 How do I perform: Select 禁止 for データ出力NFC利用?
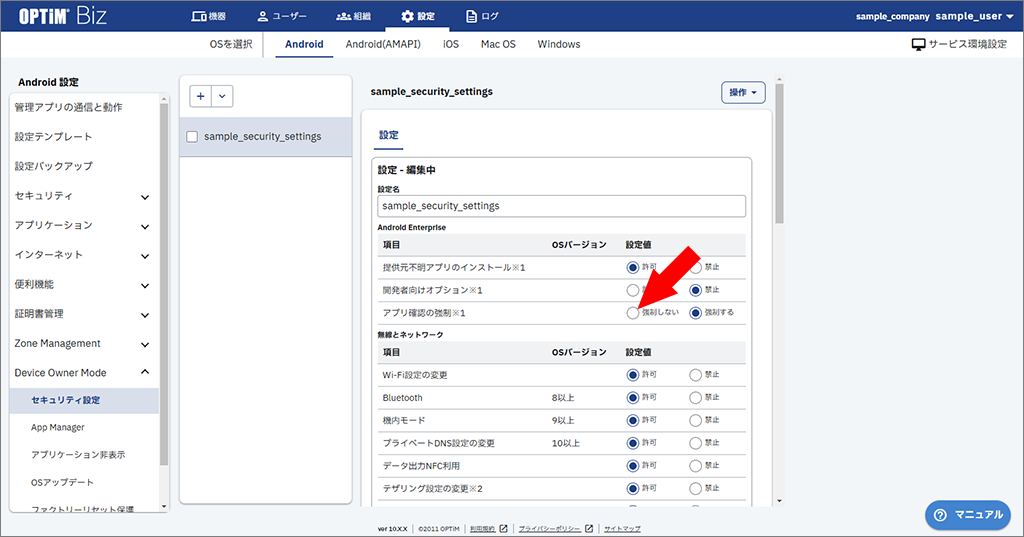point(696,466)
